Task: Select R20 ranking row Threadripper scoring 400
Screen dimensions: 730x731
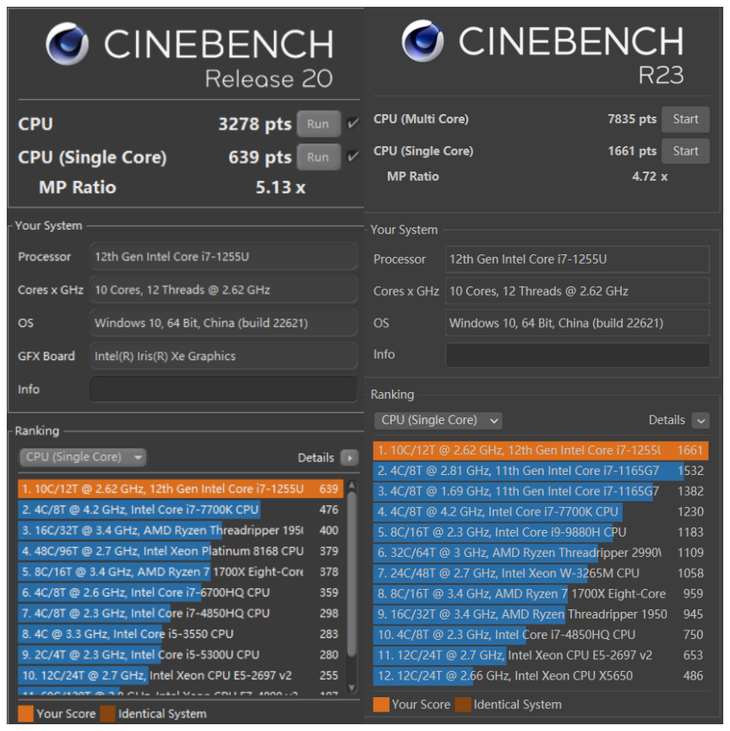Action: coord(181,531)
